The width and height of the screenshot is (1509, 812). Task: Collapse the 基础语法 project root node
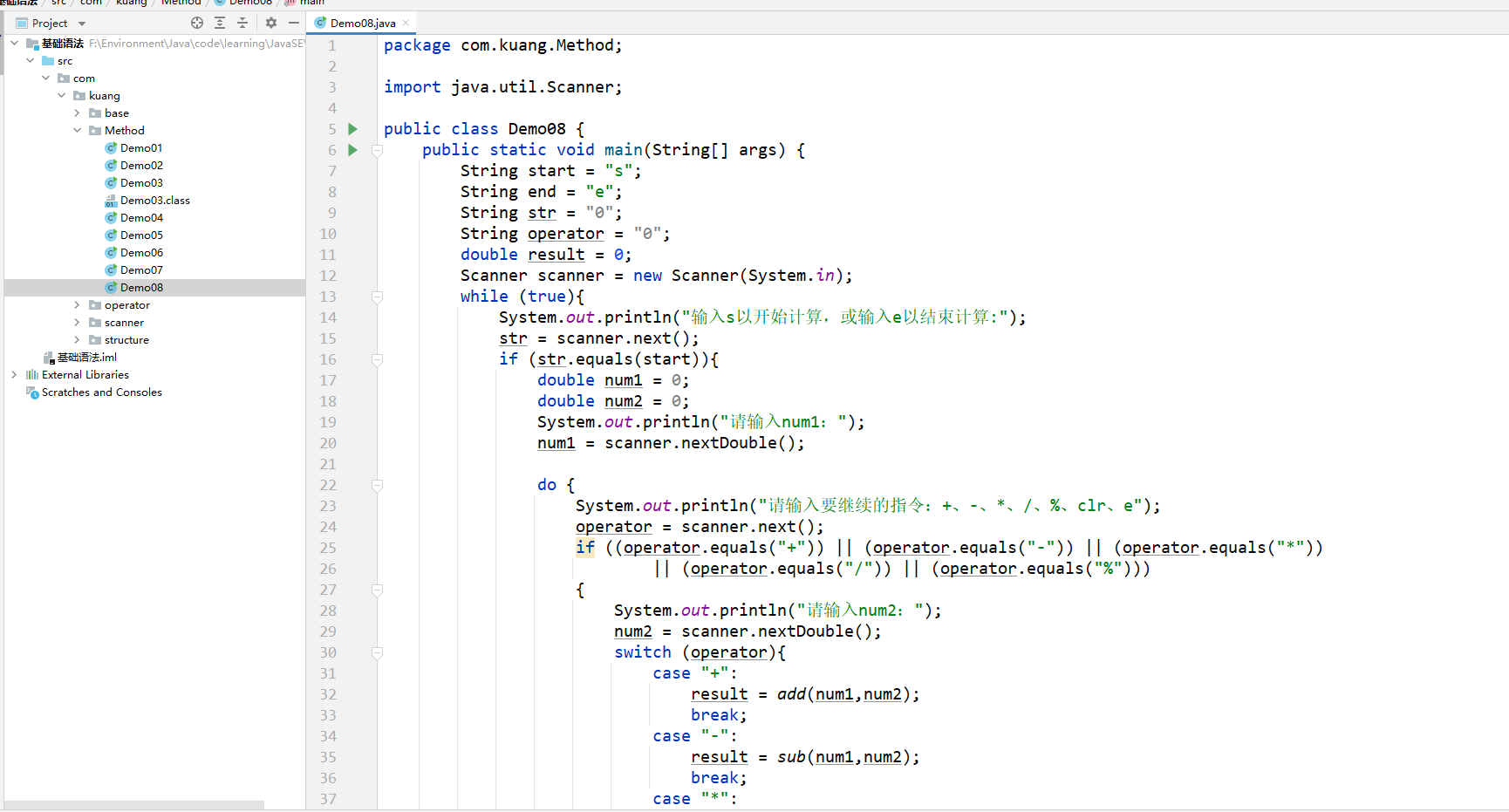click(15, 44)
